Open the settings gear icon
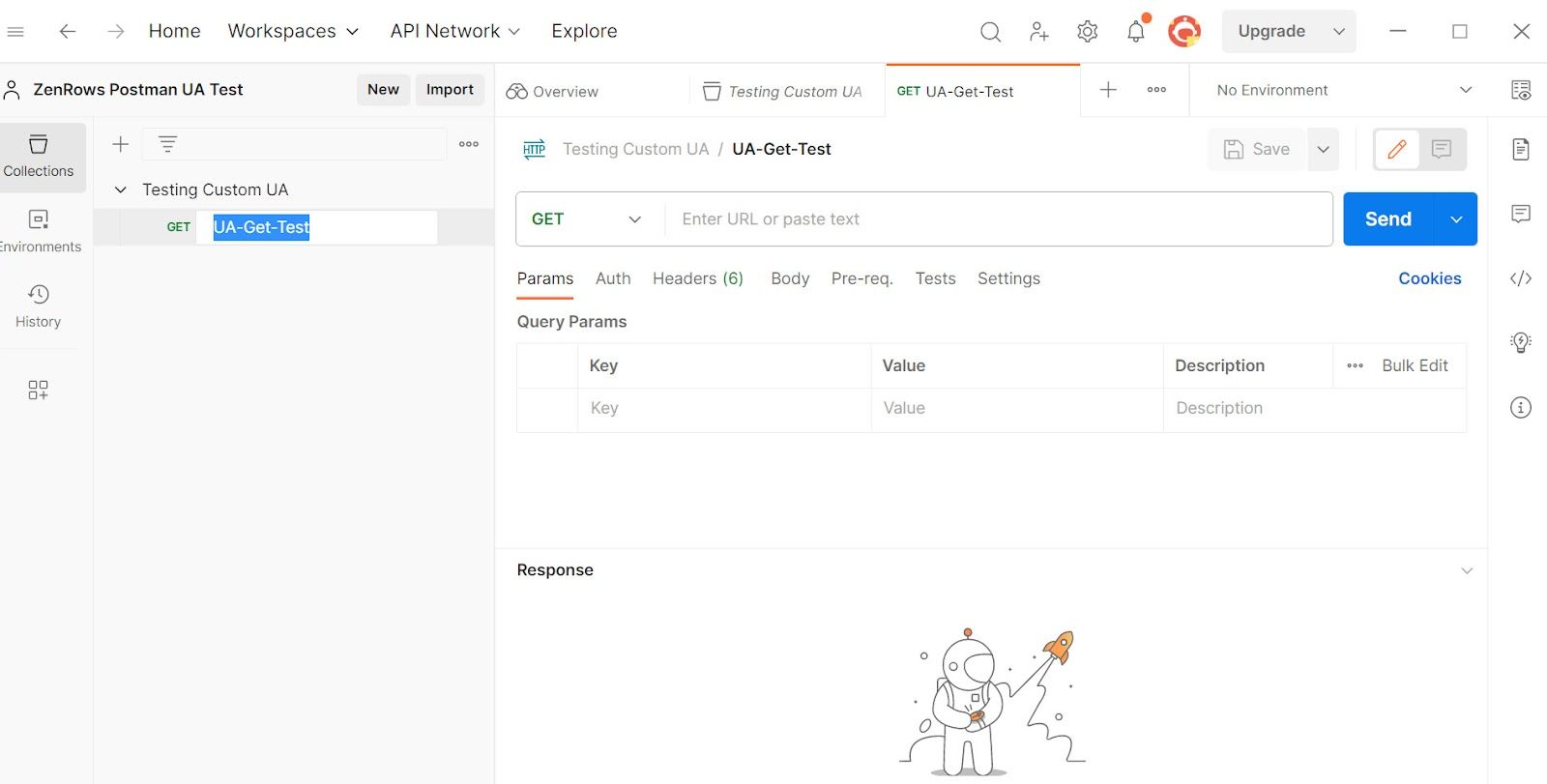The image size is (1547, 784). pos(1088,32)
